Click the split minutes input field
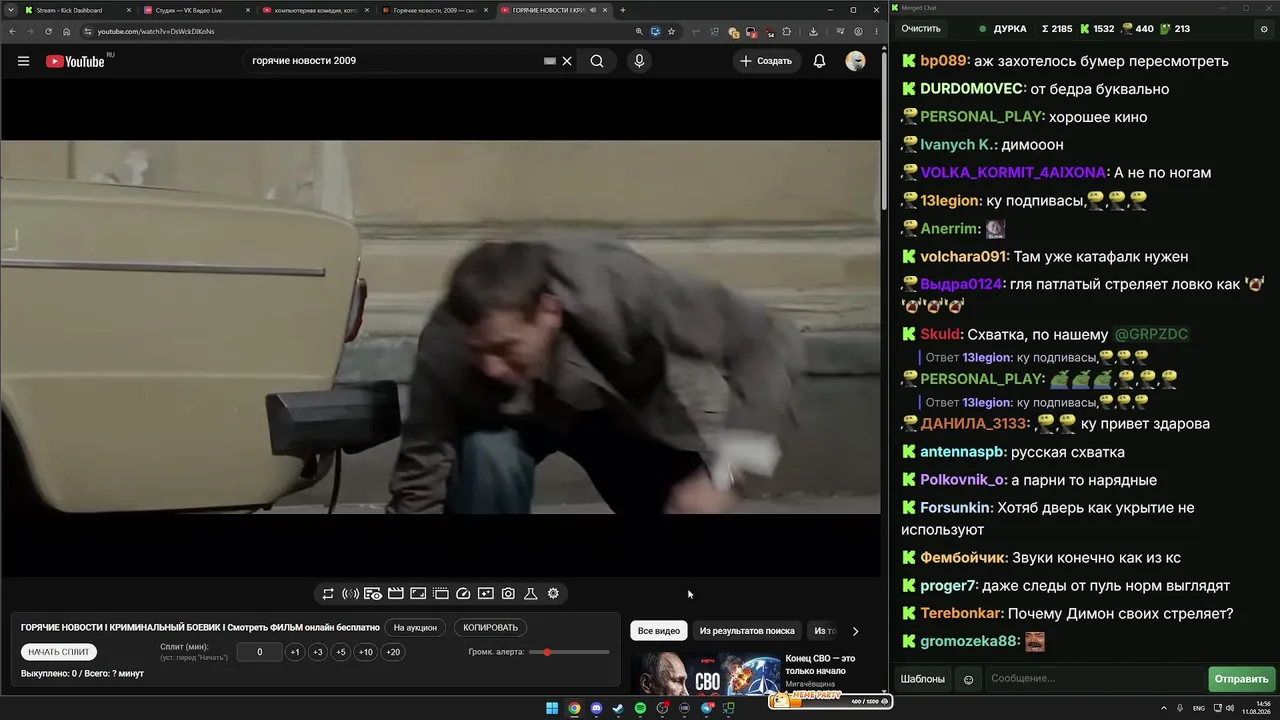This screenshot has height=720, width=1280. pyautogui.click(x=260, y=652)
